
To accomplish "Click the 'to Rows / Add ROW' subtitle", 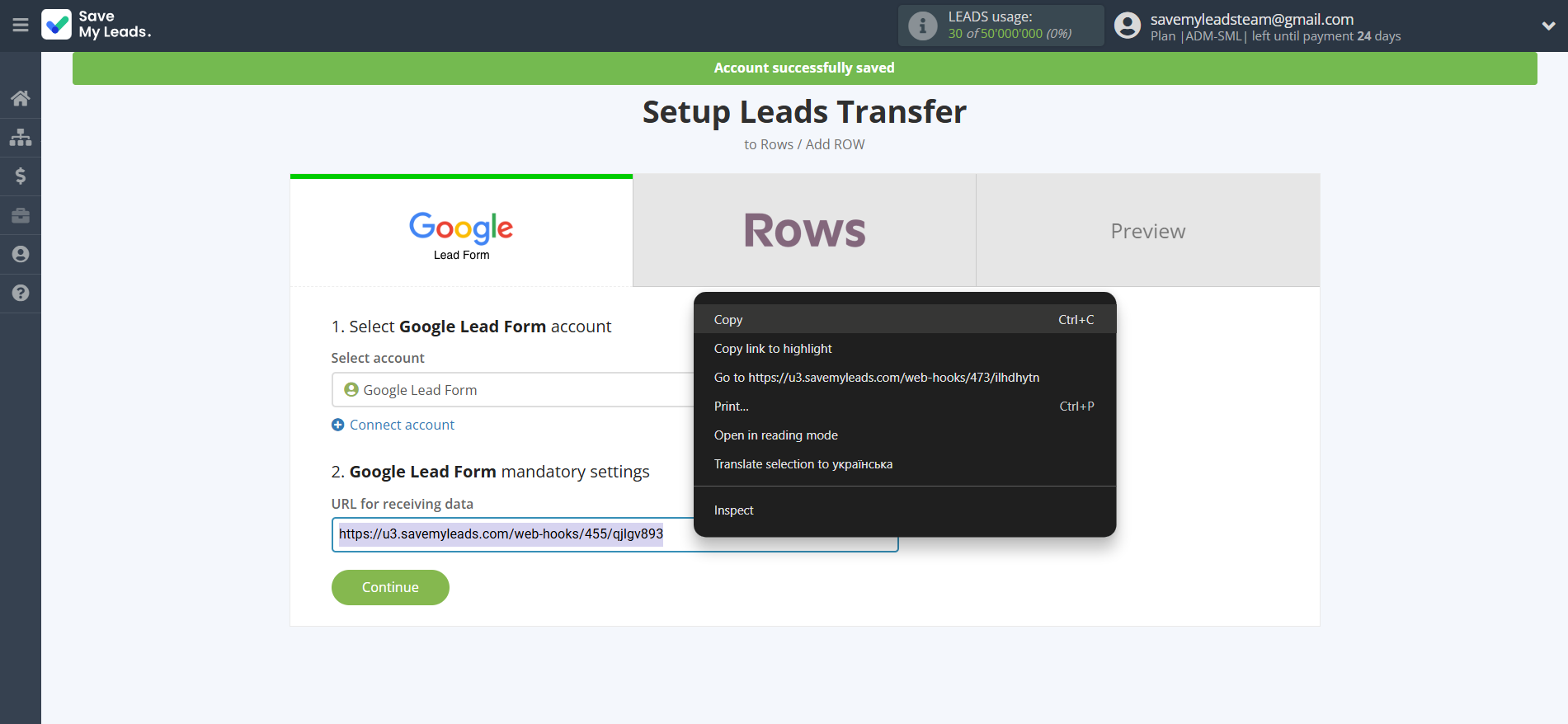I will coord(804,144).
